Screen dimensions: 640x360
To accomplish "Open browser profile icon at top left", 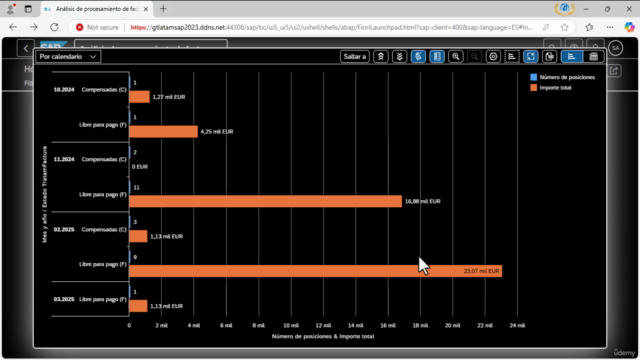I will (x=10, y=9).
